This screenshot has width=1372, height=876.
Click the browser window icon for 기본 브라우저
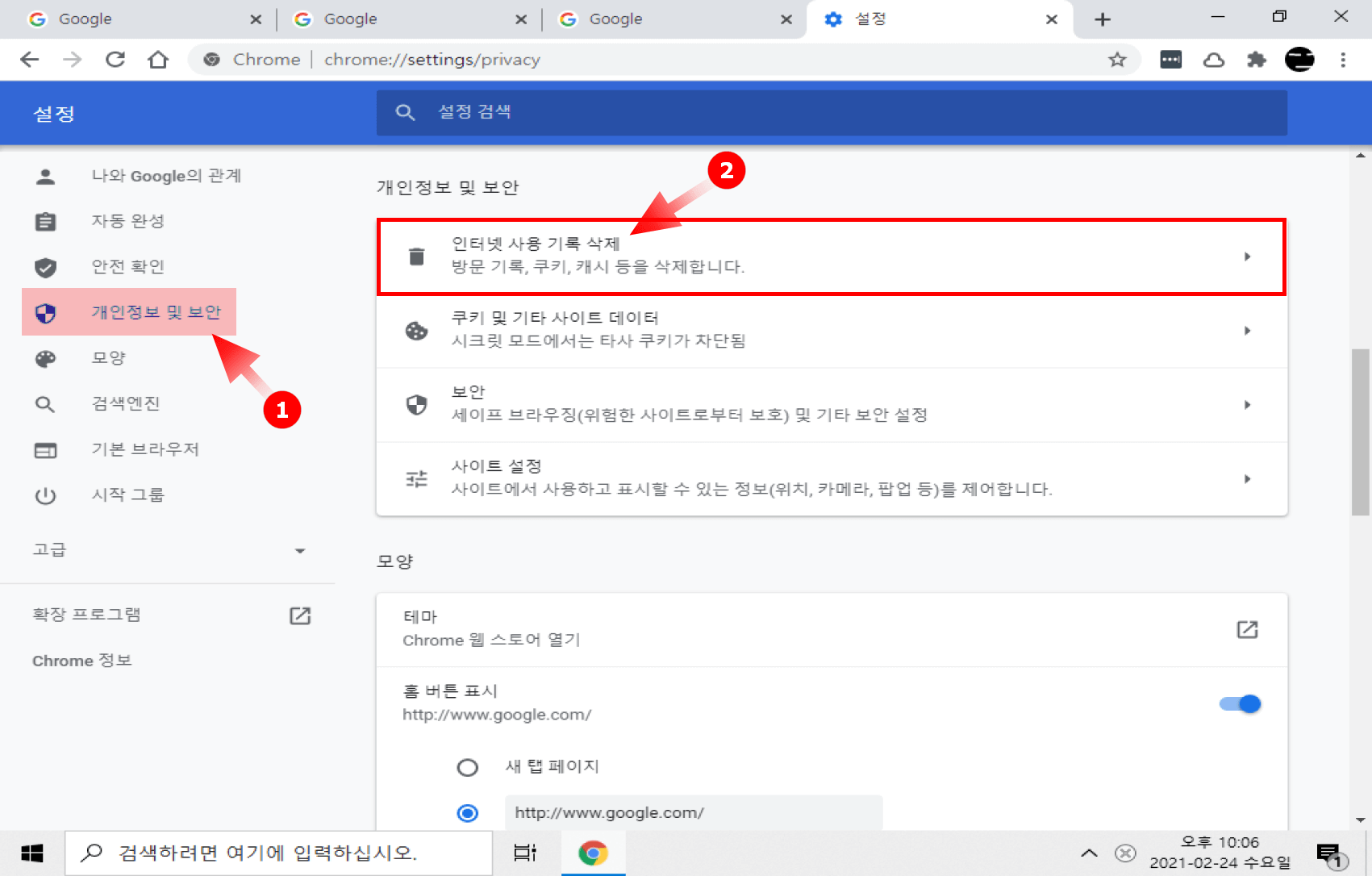46,449
